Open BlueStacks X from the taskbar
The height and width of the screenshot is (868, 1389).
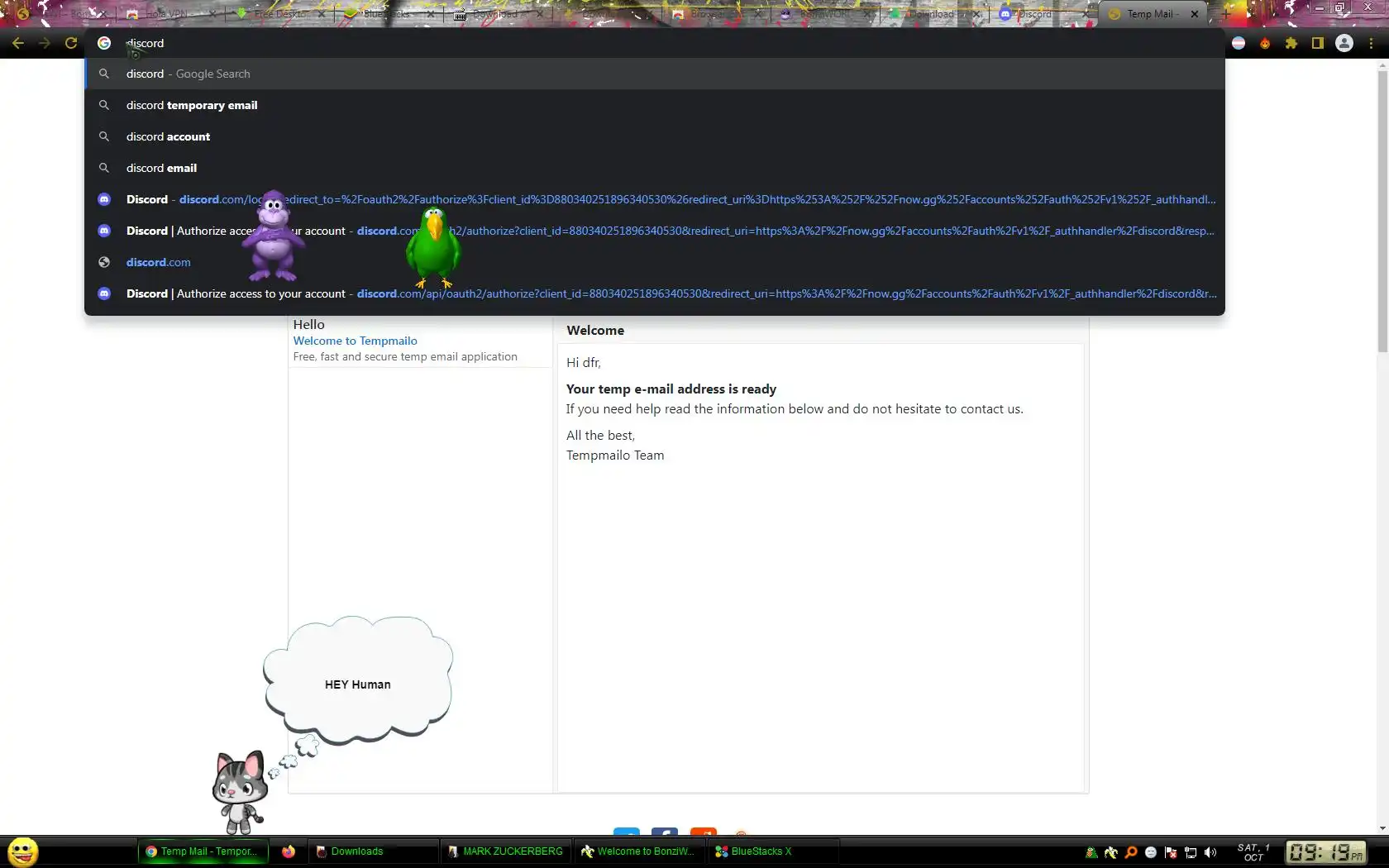pos(772,851)
